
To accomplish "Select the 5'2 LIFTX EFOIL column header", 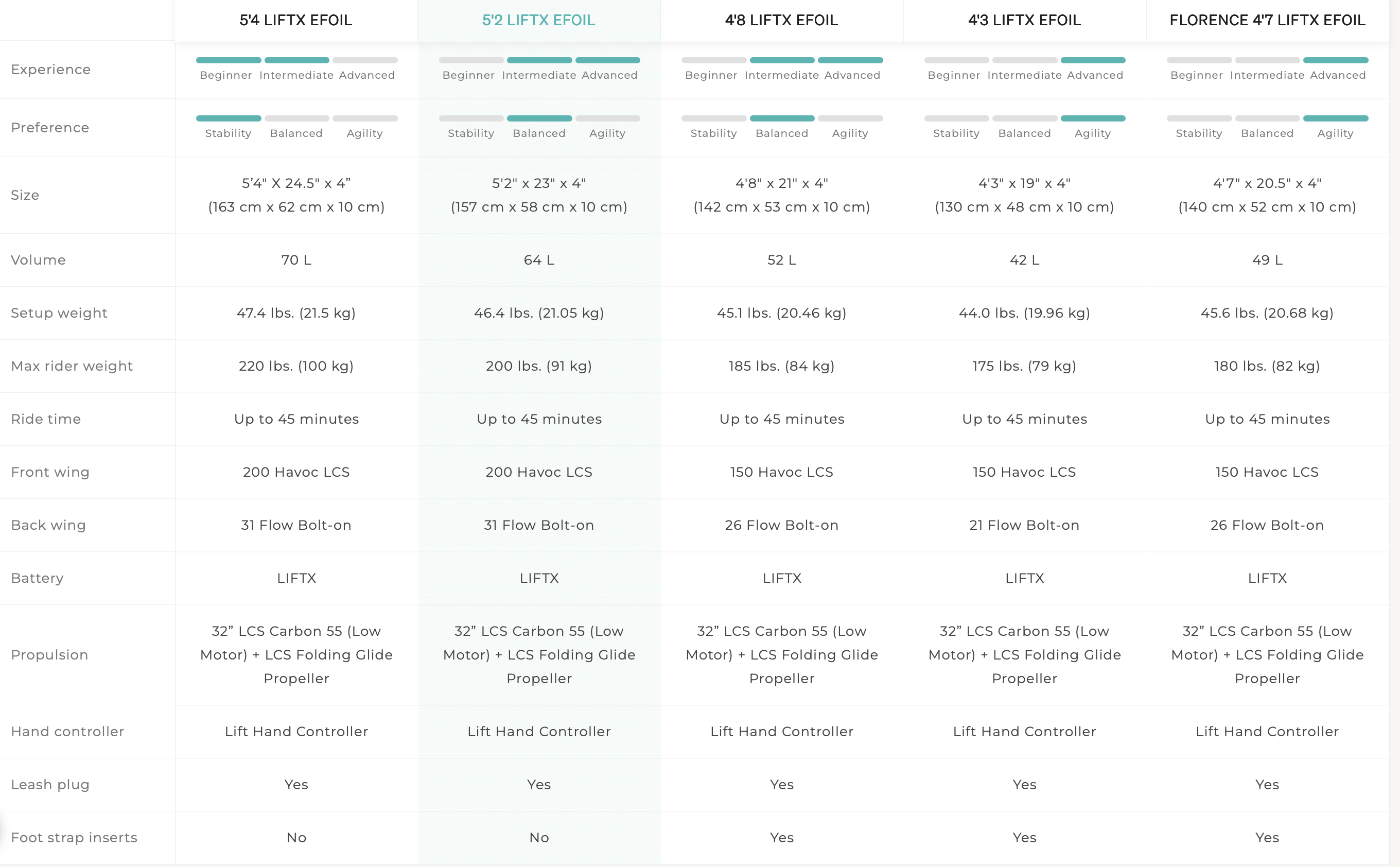I will coord(538,20).
